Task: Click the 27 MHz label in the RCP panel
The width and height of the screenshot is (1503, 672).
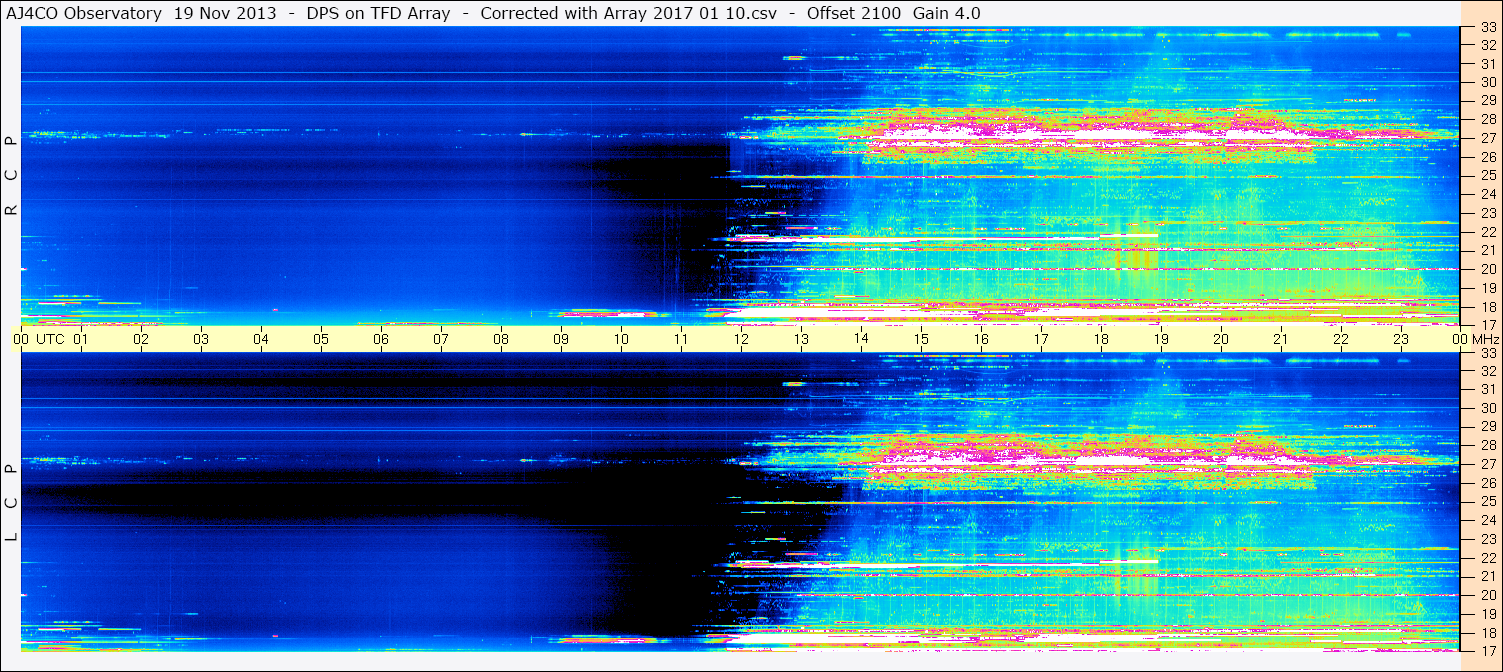Action: coord(1487,138)
